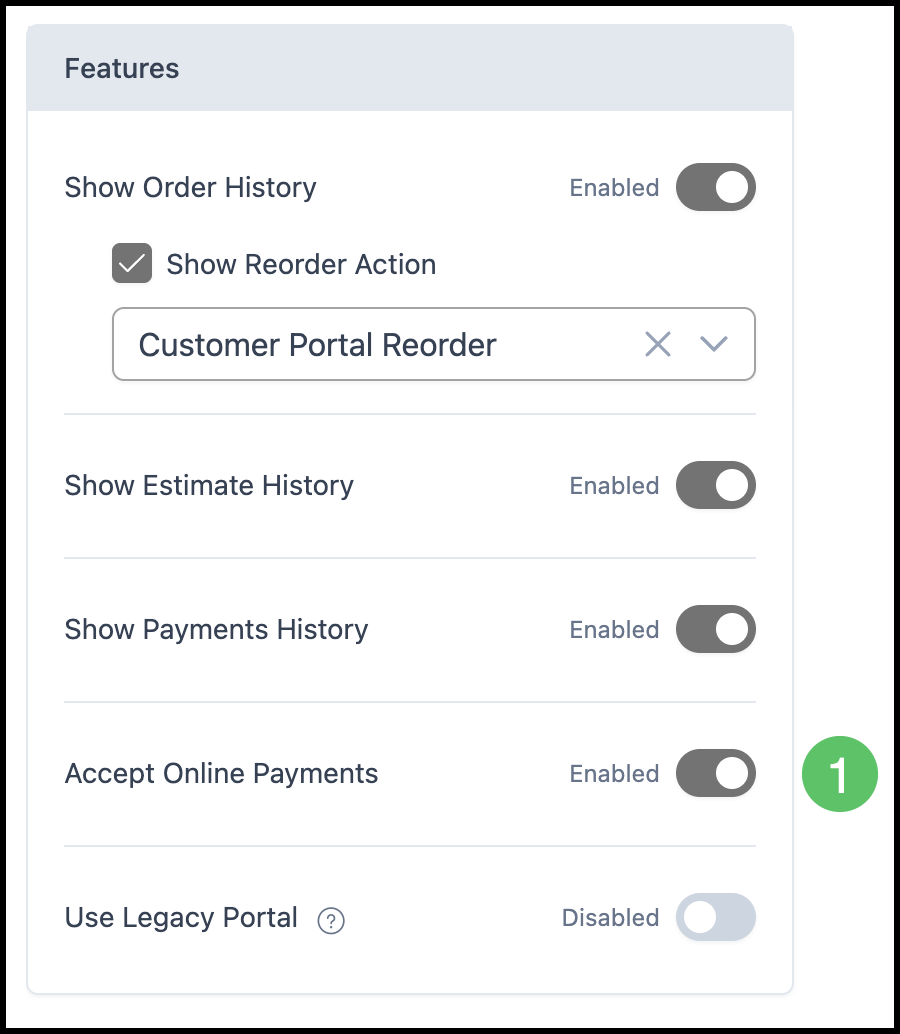Click the Accept Online Payments label
Viewport: 900px width, 1034px height.
click(x=222, y=774)
